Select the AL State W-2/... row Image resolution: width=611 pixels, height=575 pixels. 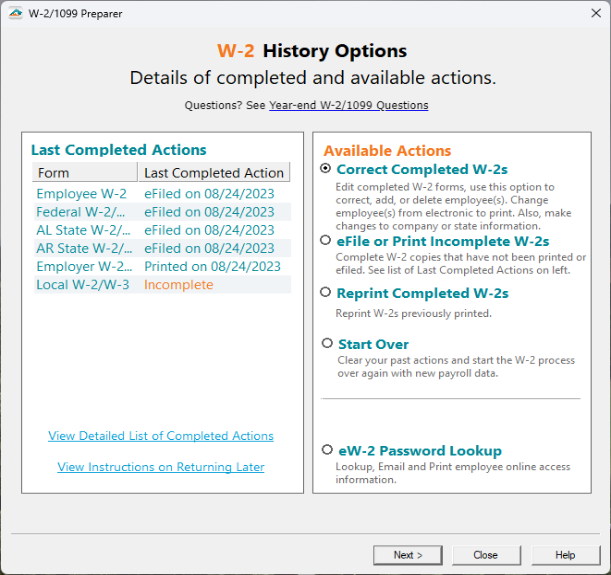[162, 230]
